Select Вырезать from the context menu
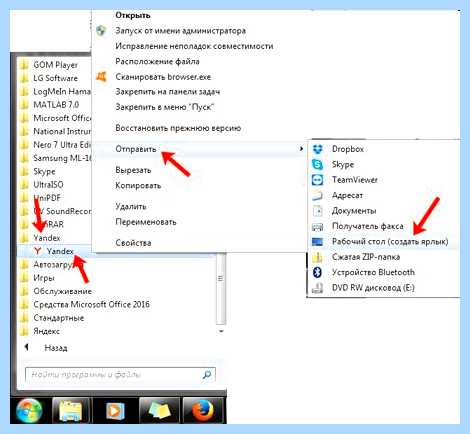470x434 pixels. click(x=133, y=170)
